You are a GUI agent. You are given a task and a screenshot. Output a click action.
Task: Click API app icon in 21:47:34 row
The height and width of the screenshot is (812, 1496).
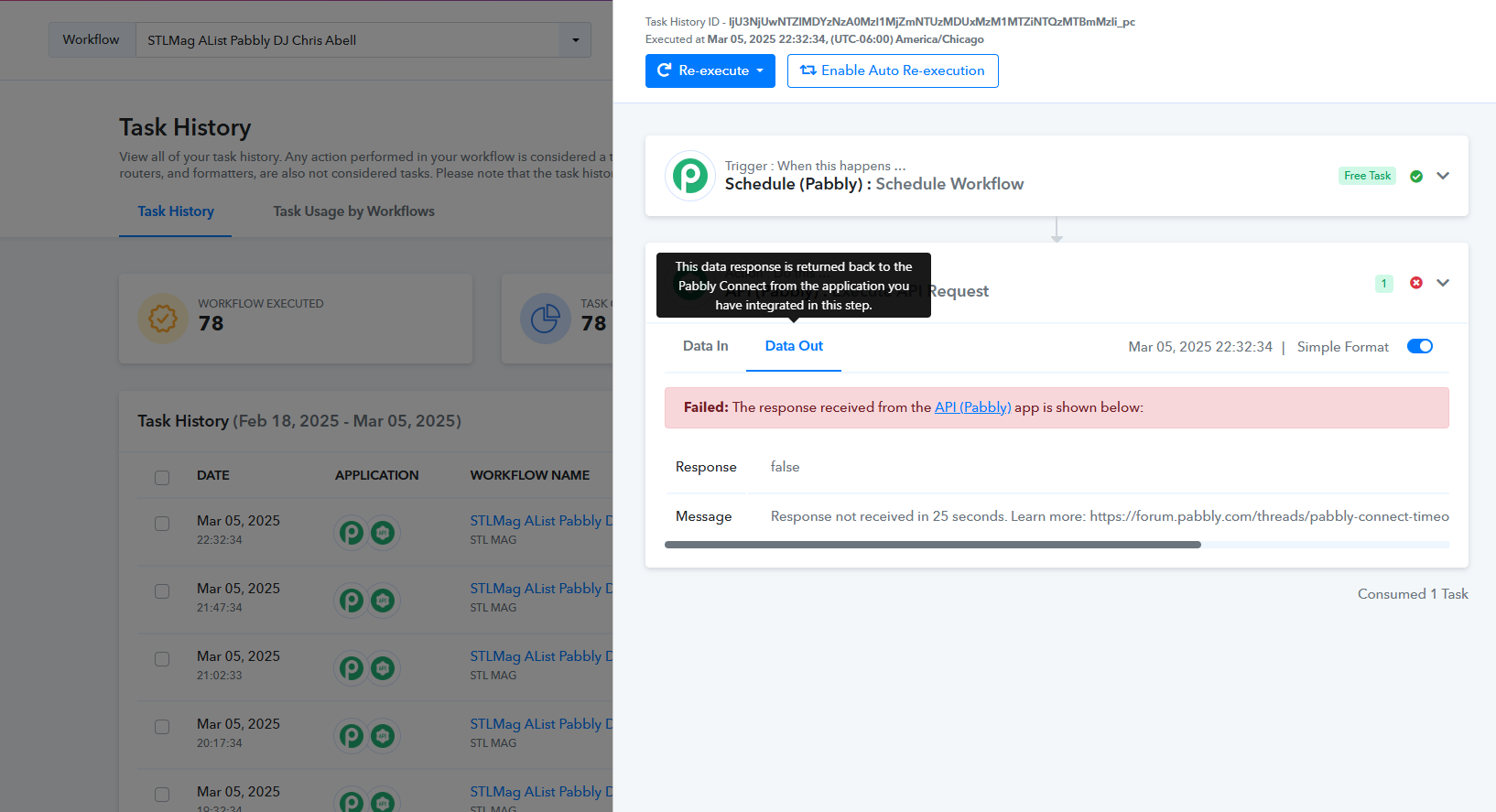click(x=383, y=600)
